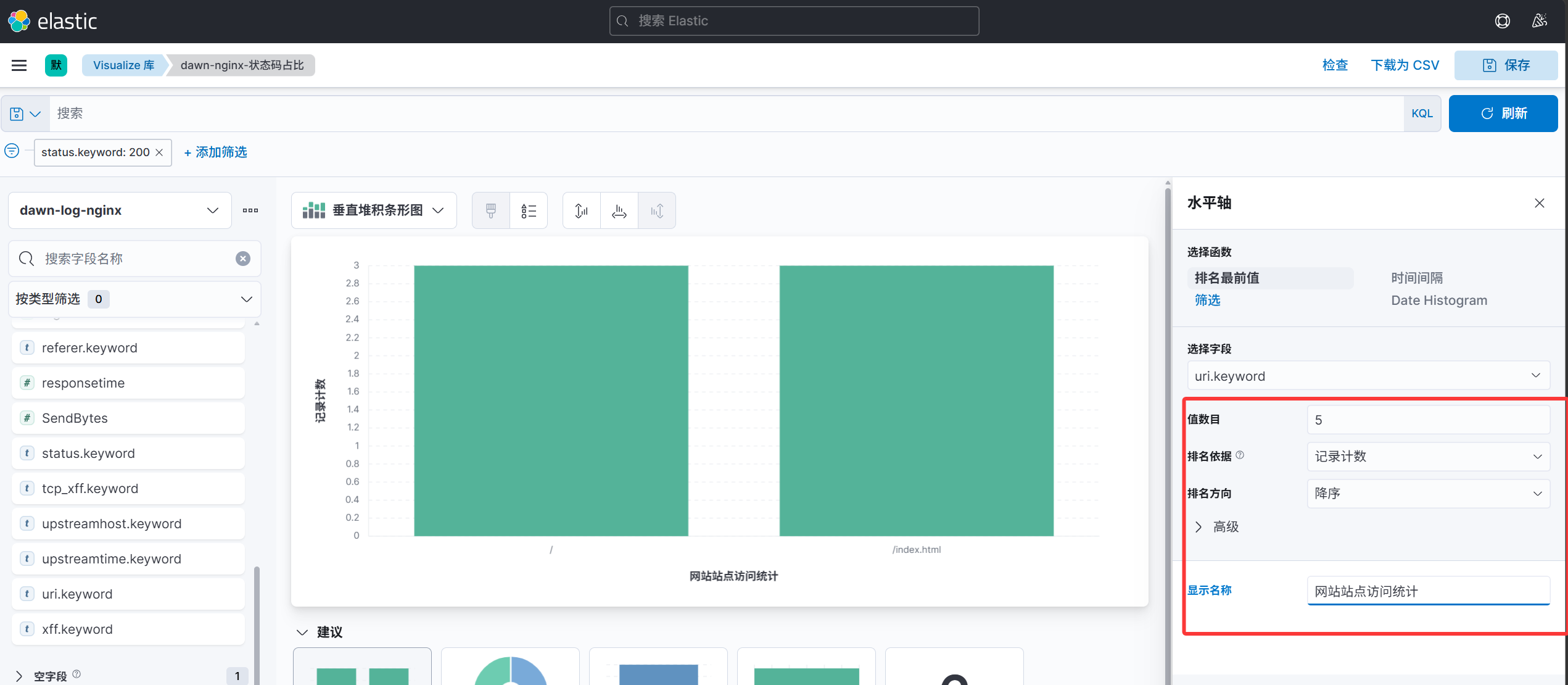
Task: Click the 值数目 input field
Action: point(1428,420)
